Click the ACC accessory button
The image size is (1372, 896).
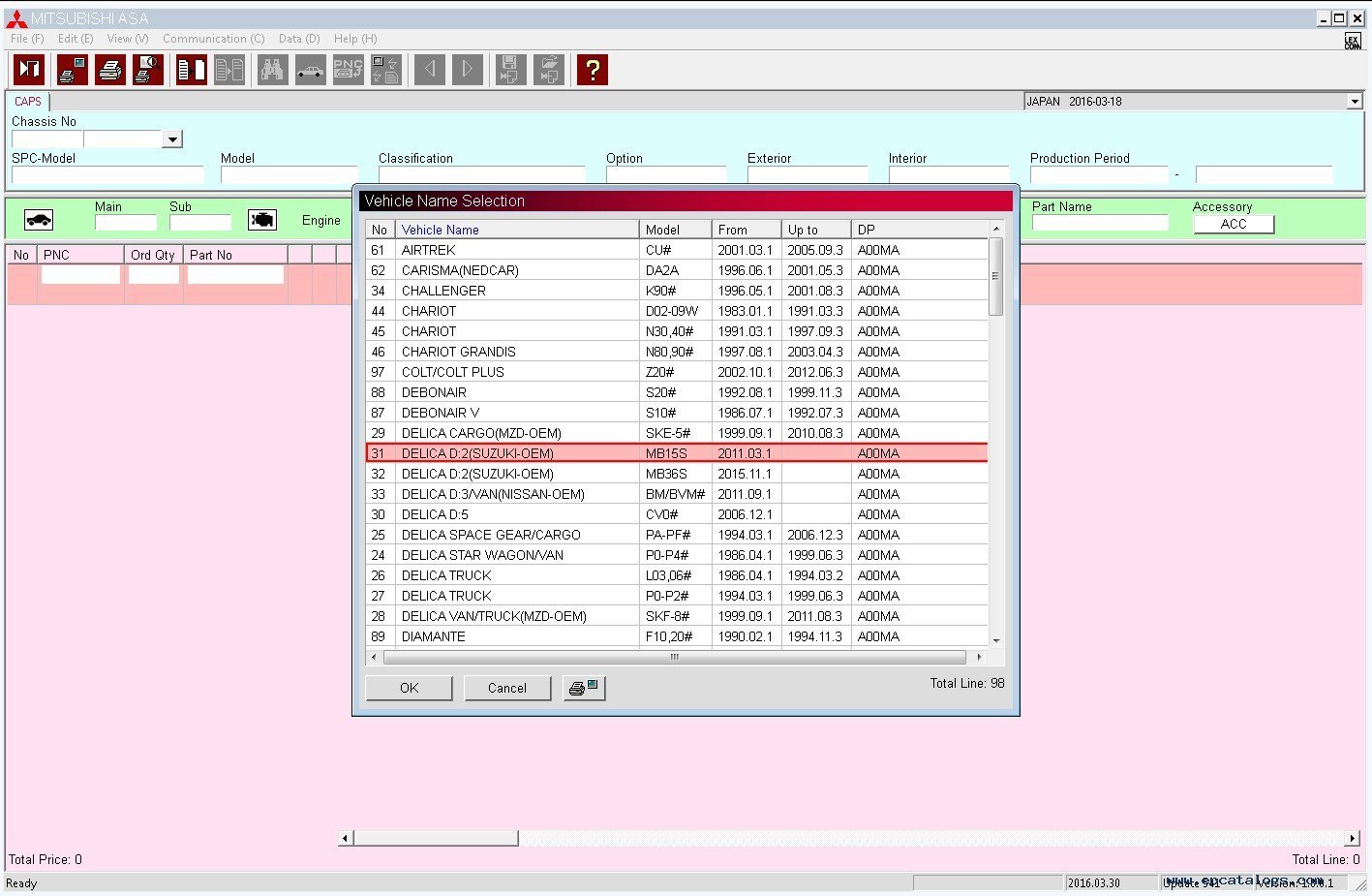click(x=1234, y=224)
